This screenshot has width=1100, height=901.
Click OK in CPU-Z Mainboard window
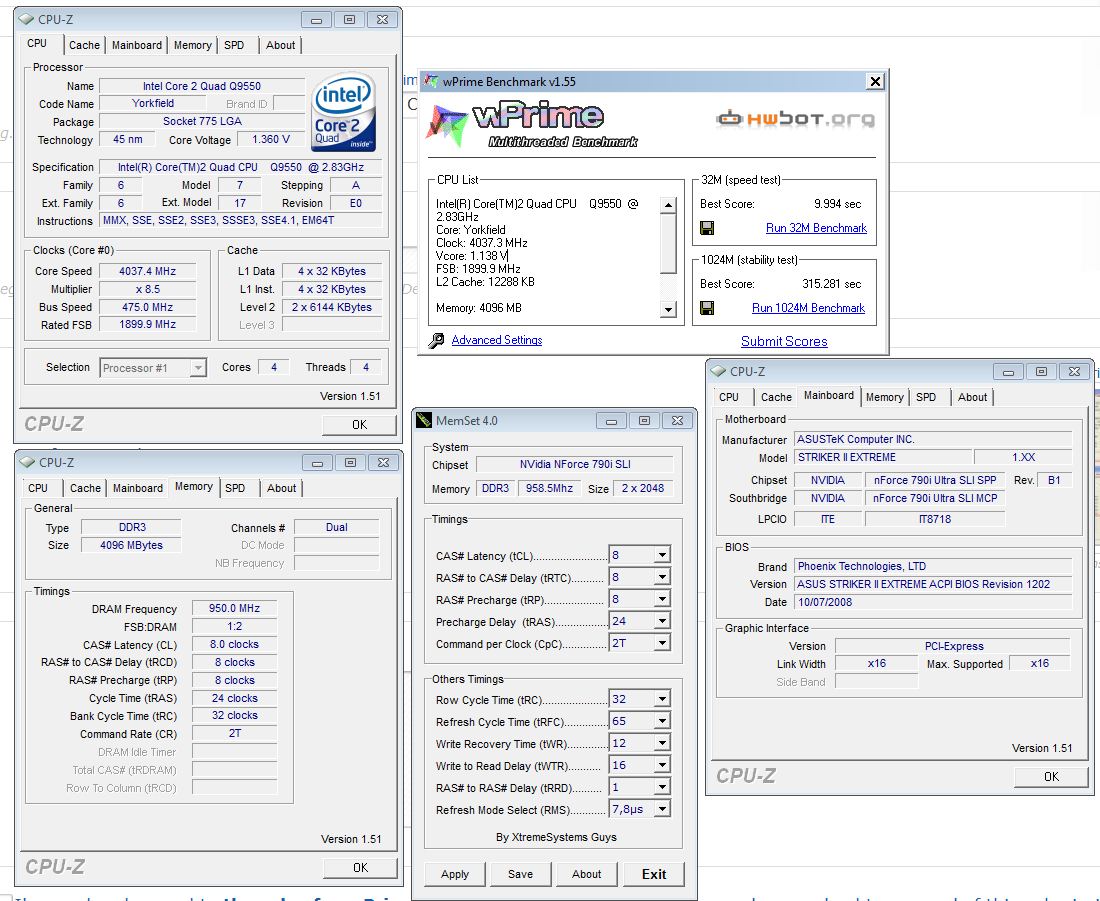tap(1051, 777)
